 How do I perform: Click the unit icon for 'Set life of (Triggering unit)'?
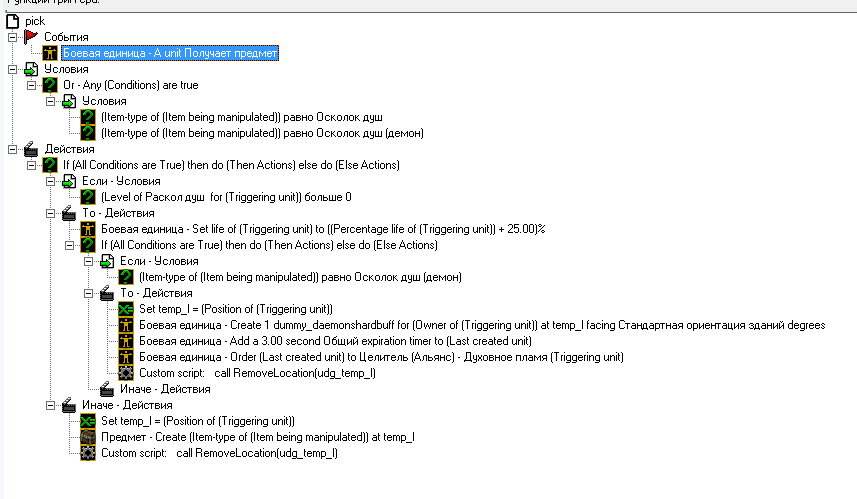click(88, 229)
